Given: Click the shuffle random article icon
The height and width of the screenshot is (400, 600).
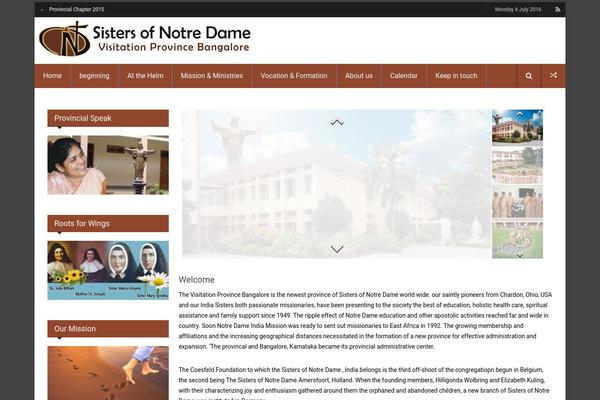Looking at the screenshot, I should 553,76.
